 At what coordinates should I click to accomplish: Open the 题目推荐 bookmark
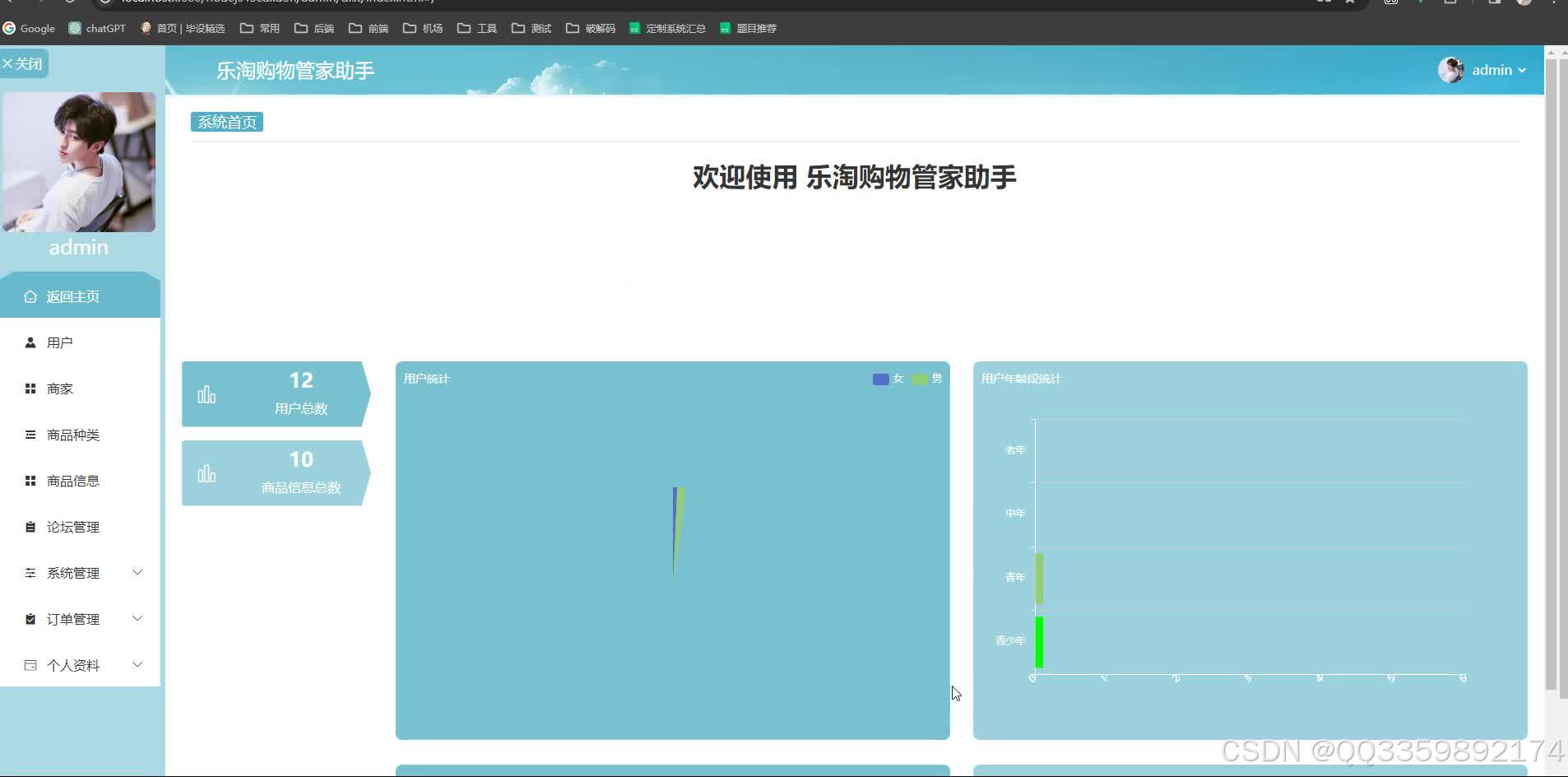pos(748,28)
